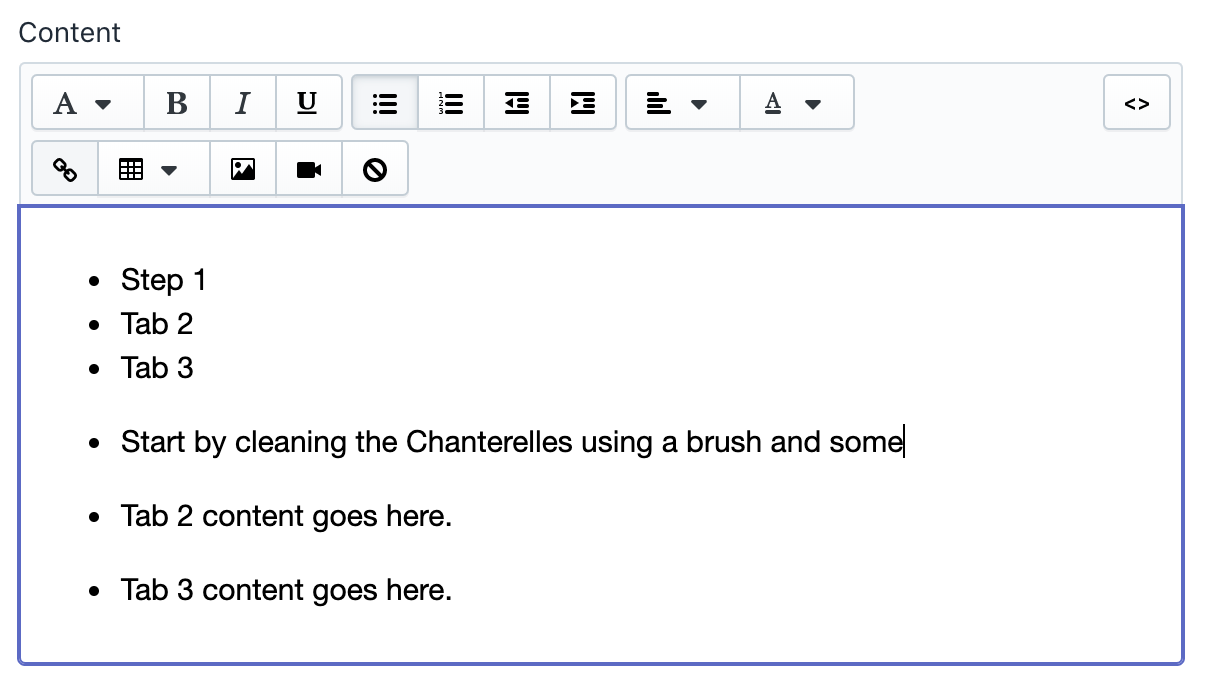Viewport: 1206px width, 683px height.
Task: Click 'Tab 2 content goes here.' text
Action: tap(287, 516)
